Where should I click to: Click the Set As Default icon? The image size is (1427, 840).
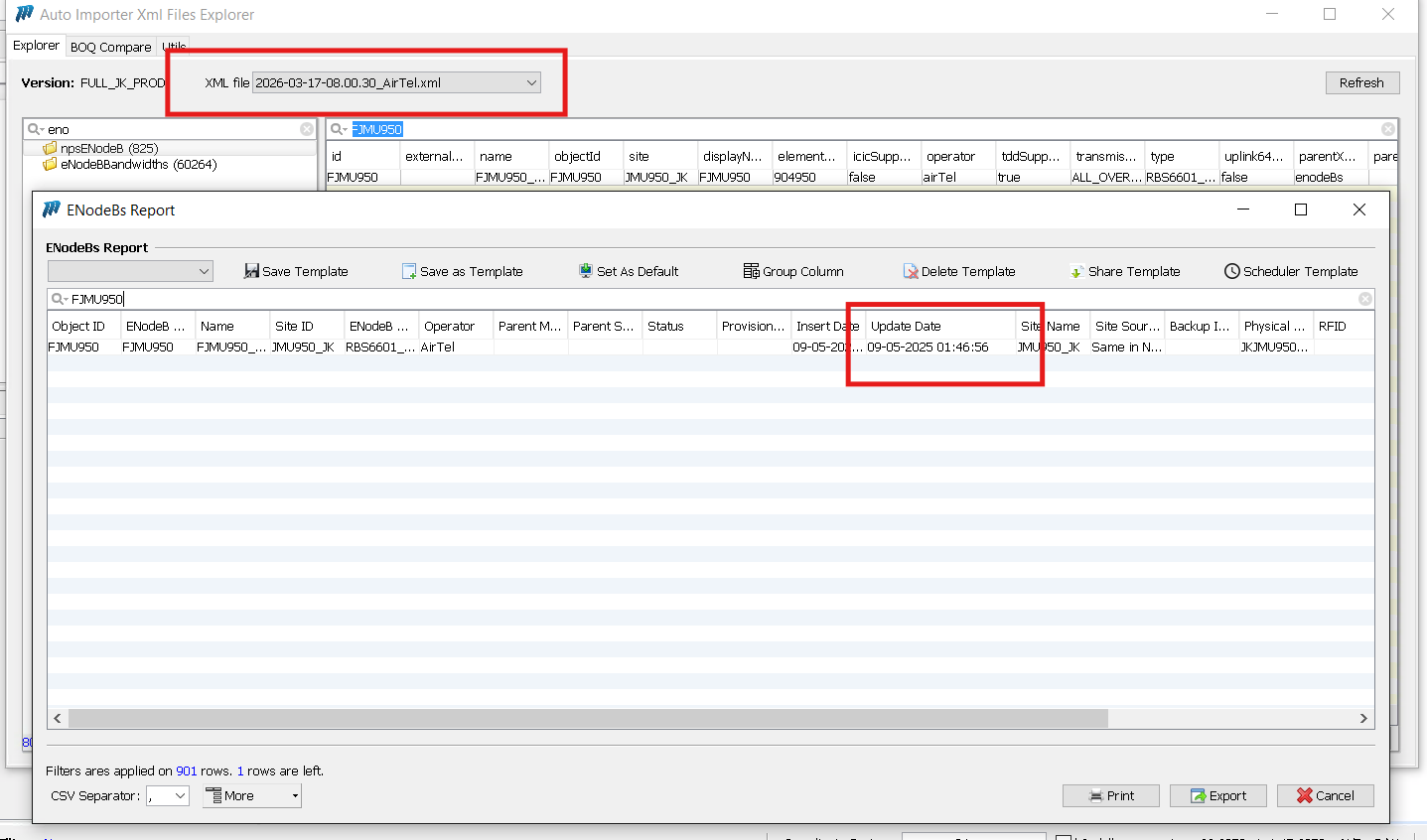pyautogui.click(x=586, y=271)
